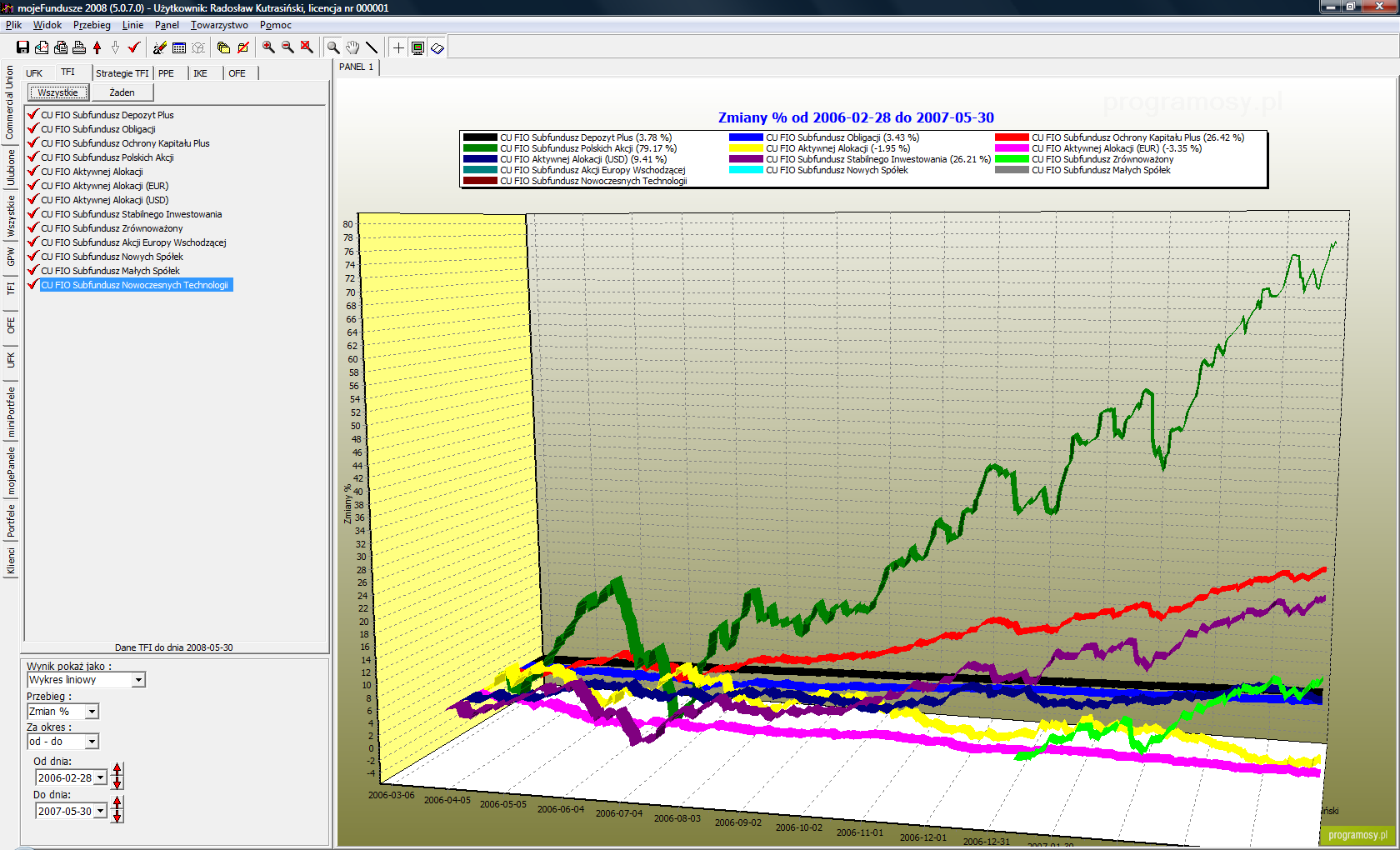Decrease the Do dnia date with down arrow
The width and height of the screenshot is (1400, 850).
pyautogui.click(x=117, y=817)
